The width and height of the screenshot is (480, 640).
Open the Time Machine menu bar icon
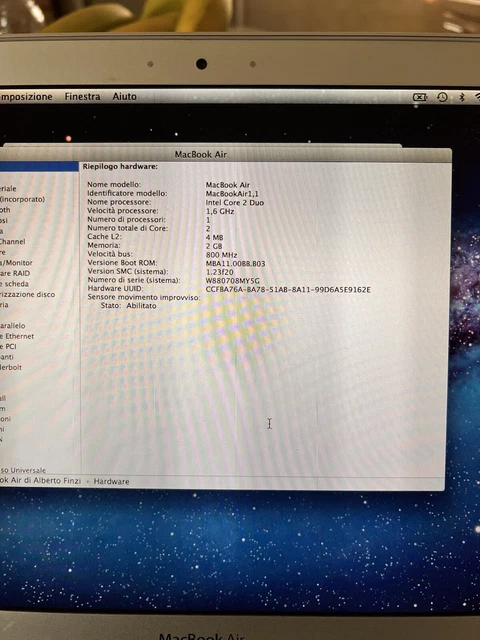tap(442, 97)
